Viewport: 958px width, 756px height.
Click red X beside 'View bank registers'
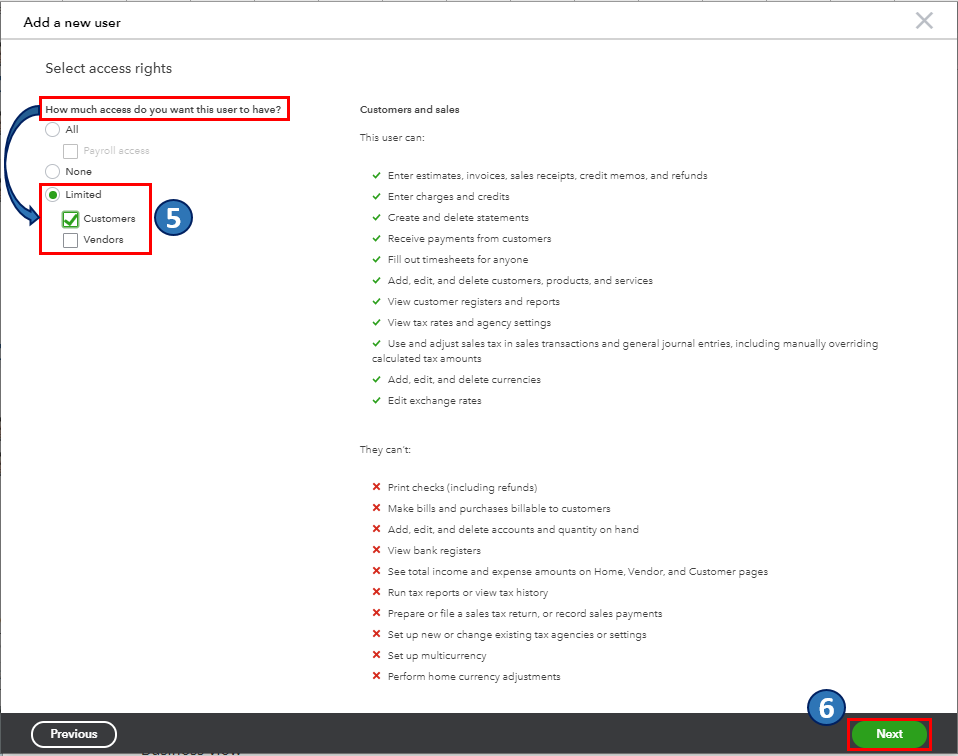[376, 550]
